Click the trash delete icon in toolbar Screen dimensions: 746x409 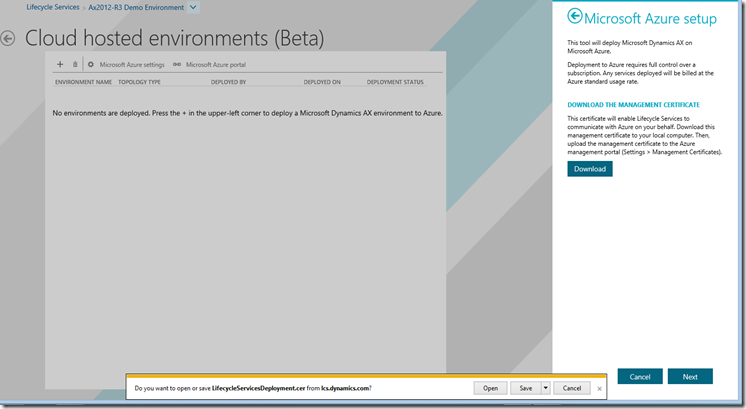point(75,64)
